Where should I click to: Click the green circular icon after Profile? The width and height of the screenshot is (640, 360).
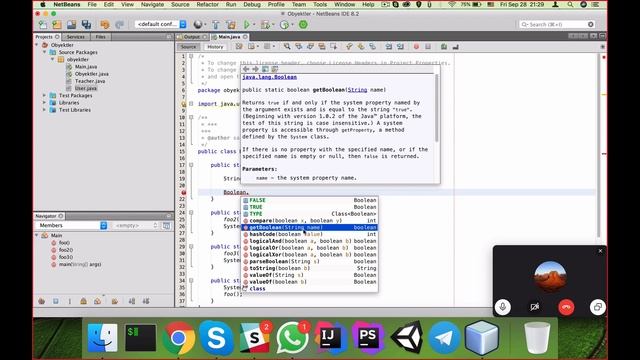point(303,24)
